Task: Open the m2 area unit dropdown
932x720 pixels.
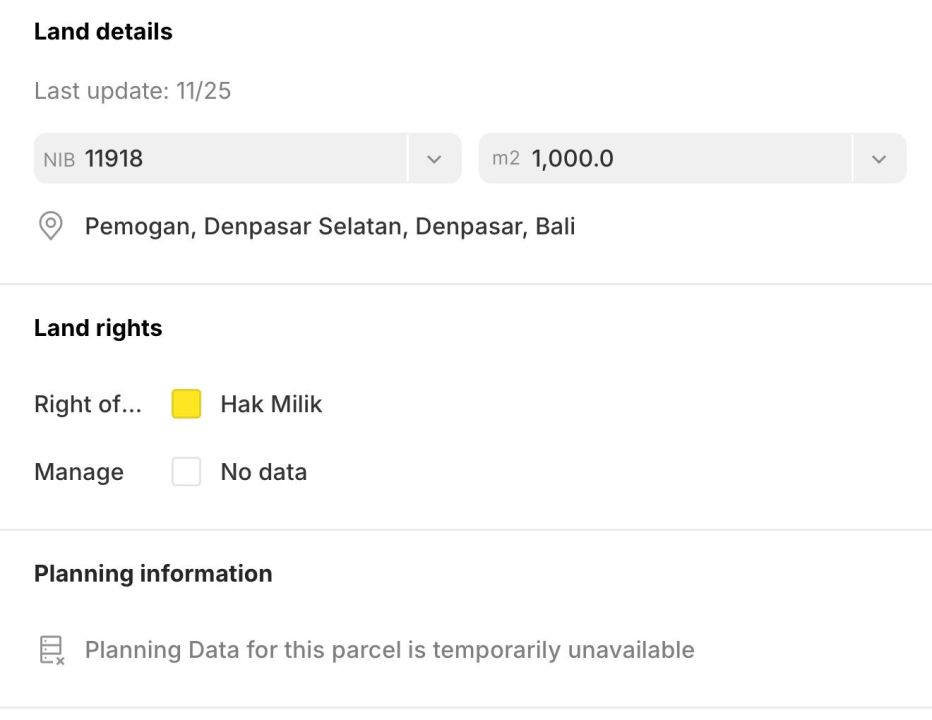Action: (x=879, y=159)
